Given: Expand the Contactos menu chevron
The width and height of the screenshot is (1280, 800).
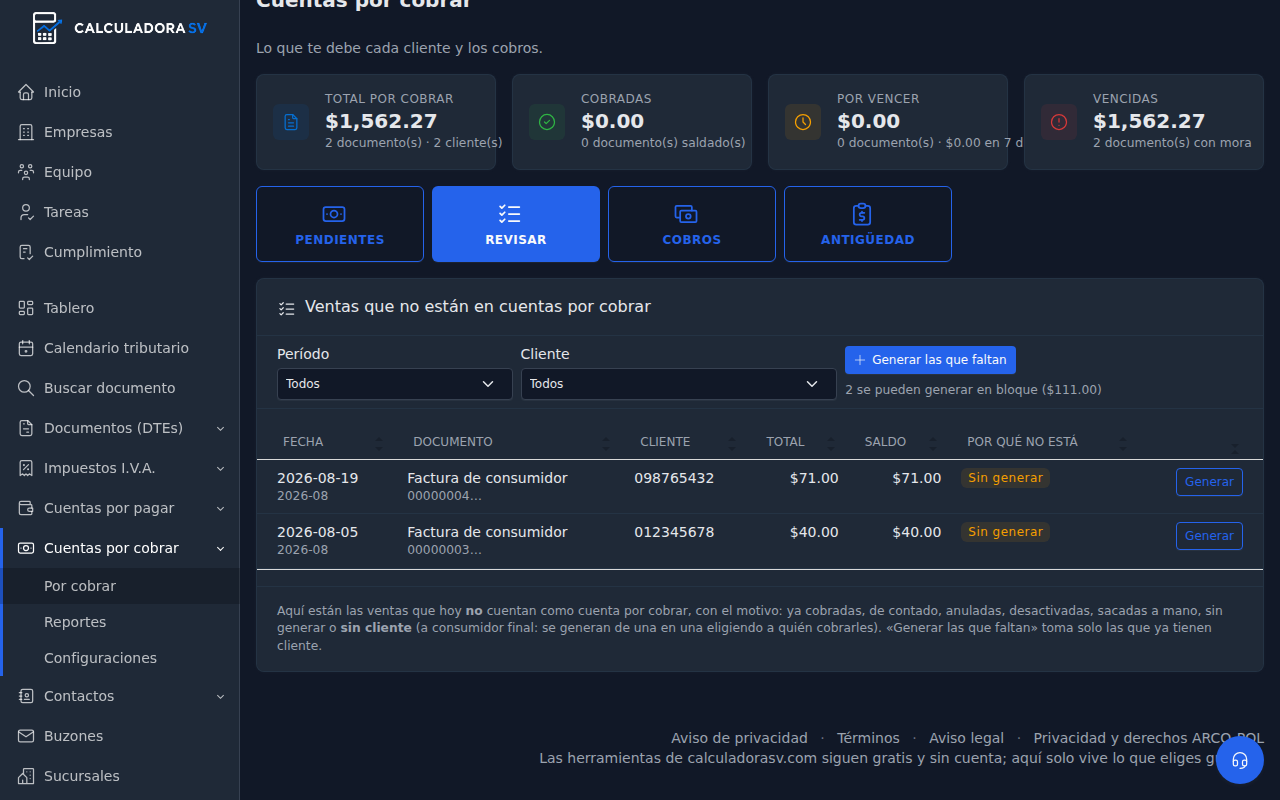Looking at the screenshot, I should 220,696.
